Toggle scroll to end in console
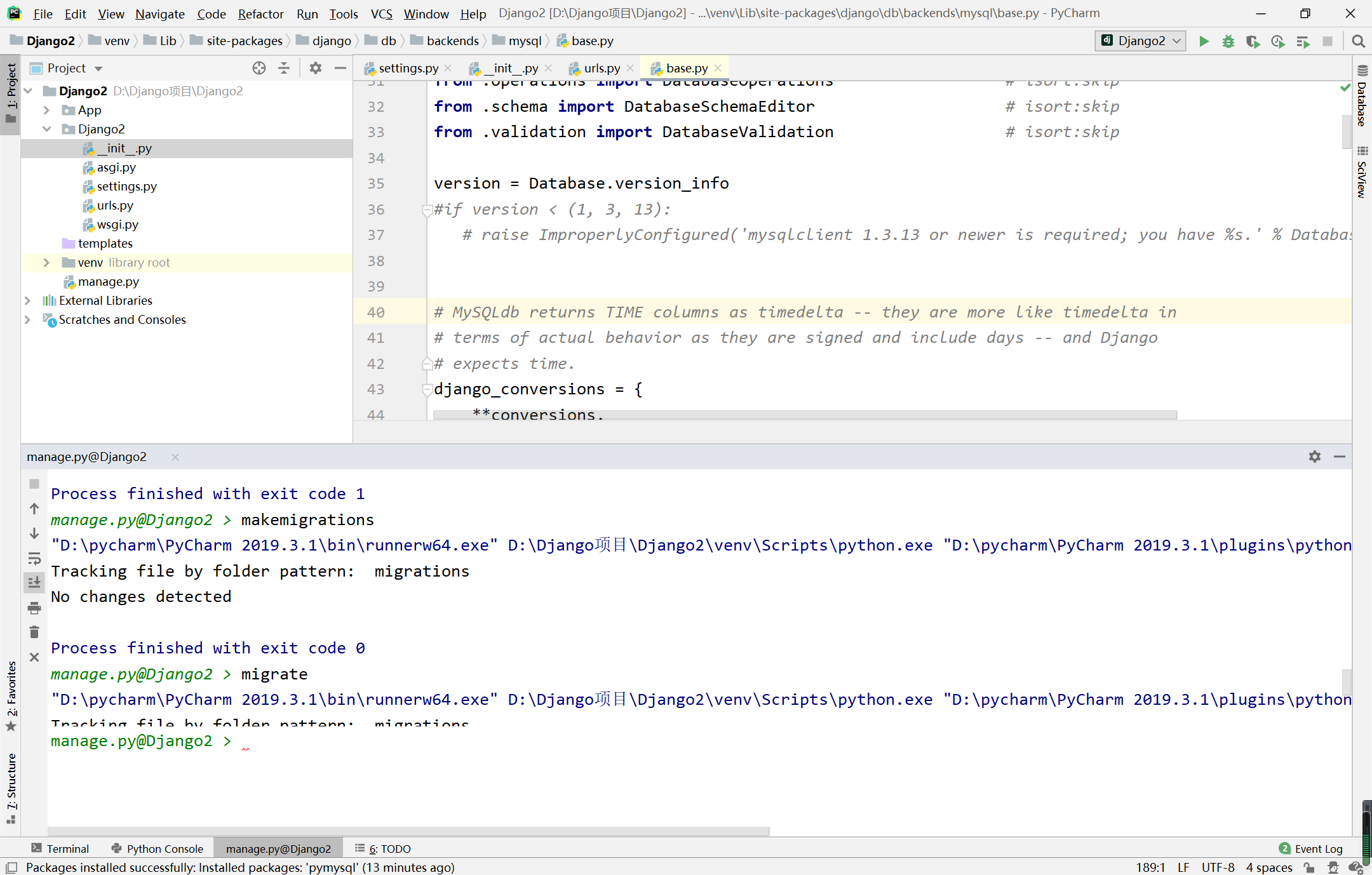1372x875 pixels. (x=34, y=582)
